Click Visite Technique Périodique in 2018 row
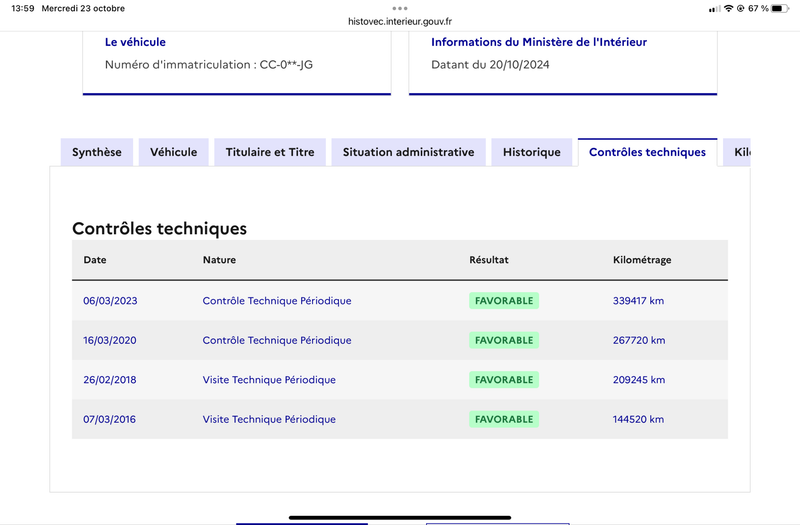 pyautogui.click(x=269, y=380)
